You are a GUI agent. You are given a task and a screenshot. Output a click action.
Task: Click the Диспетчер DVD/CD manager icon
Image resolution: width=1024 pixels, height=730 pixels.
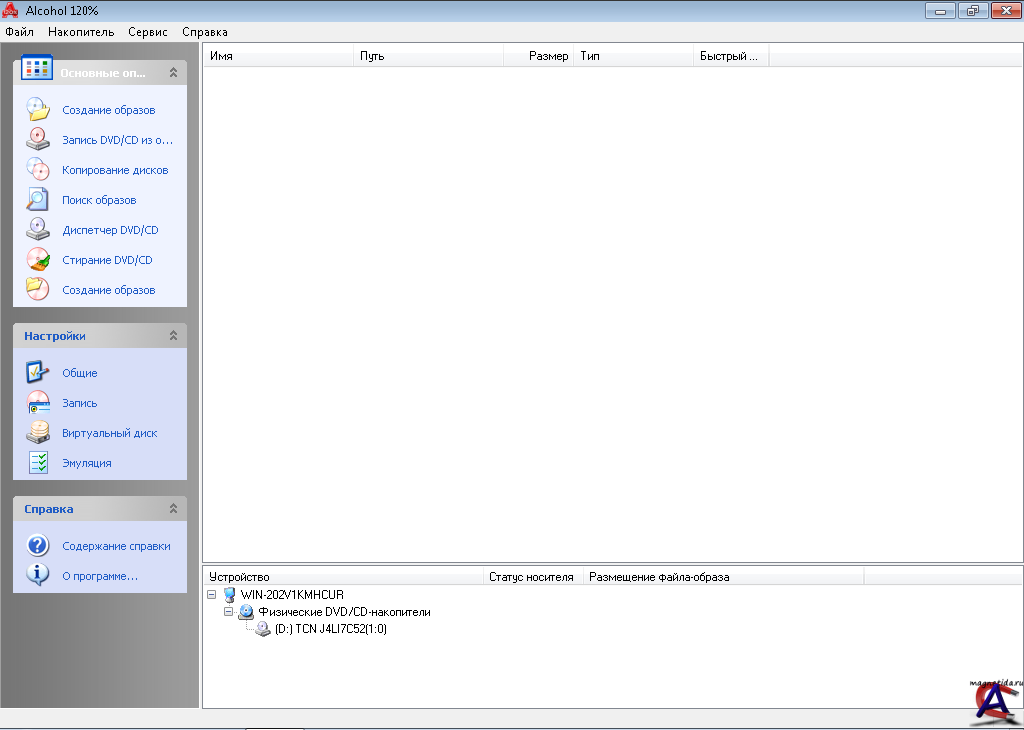(x=37, y=230)
